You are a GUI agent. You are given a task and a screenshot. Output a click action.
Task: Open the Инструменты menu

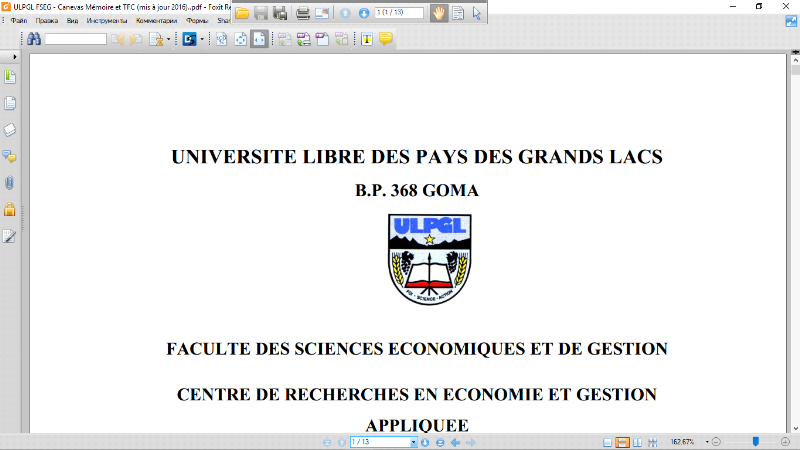pos(107,21)
